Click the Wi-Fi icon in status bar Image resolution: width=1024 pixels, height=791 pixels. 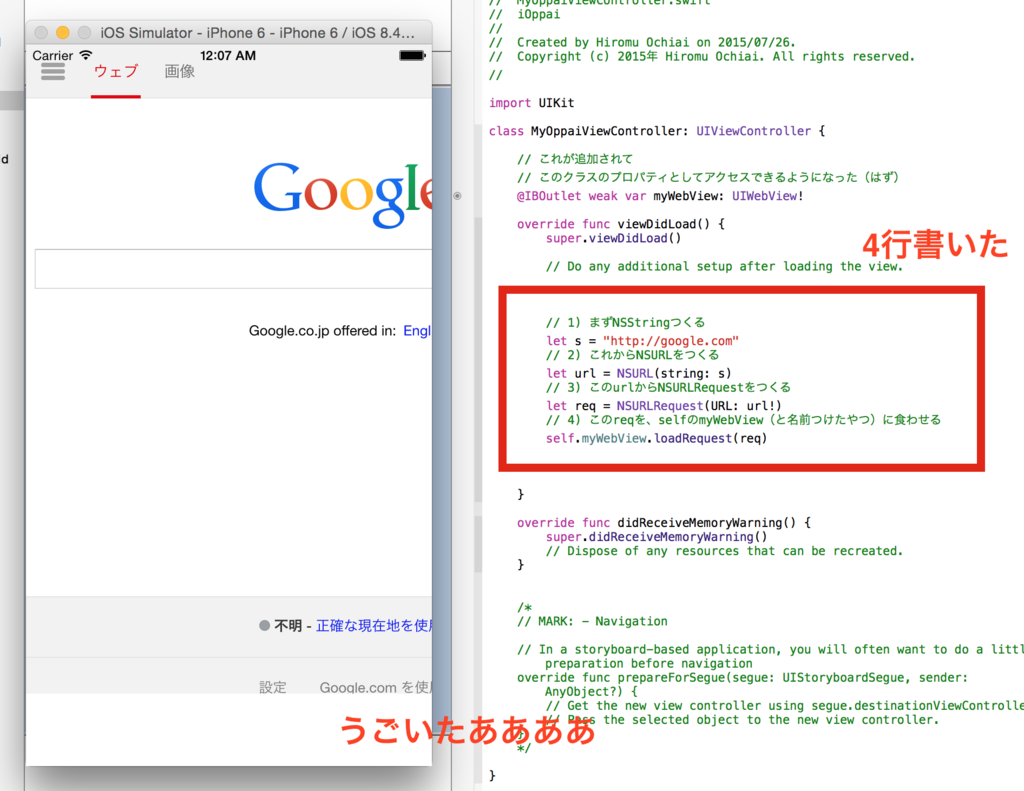click(86, 55)
